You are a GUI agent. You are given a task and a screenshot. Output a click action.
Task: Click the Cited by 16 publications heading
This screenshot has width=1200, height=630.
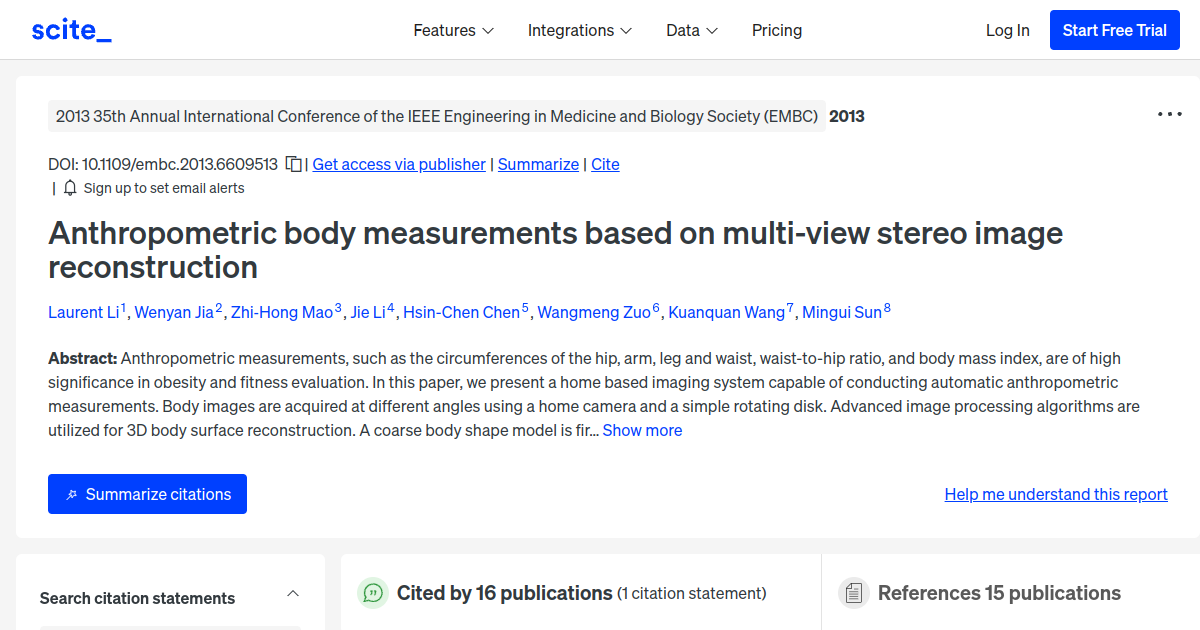pos(505,593)
